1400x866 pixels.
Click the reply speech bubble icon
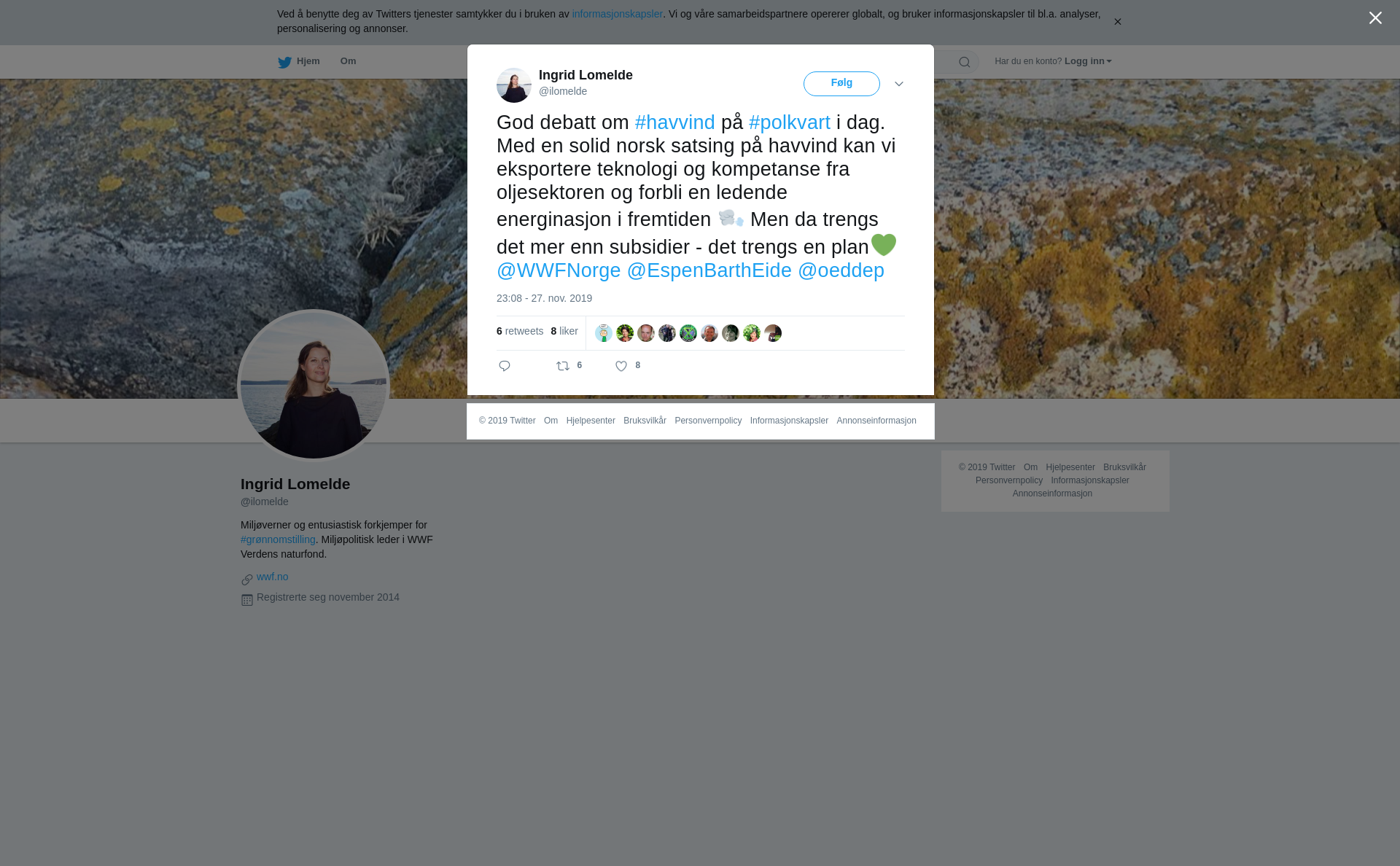pyautogui.click(x=505, y=366)
